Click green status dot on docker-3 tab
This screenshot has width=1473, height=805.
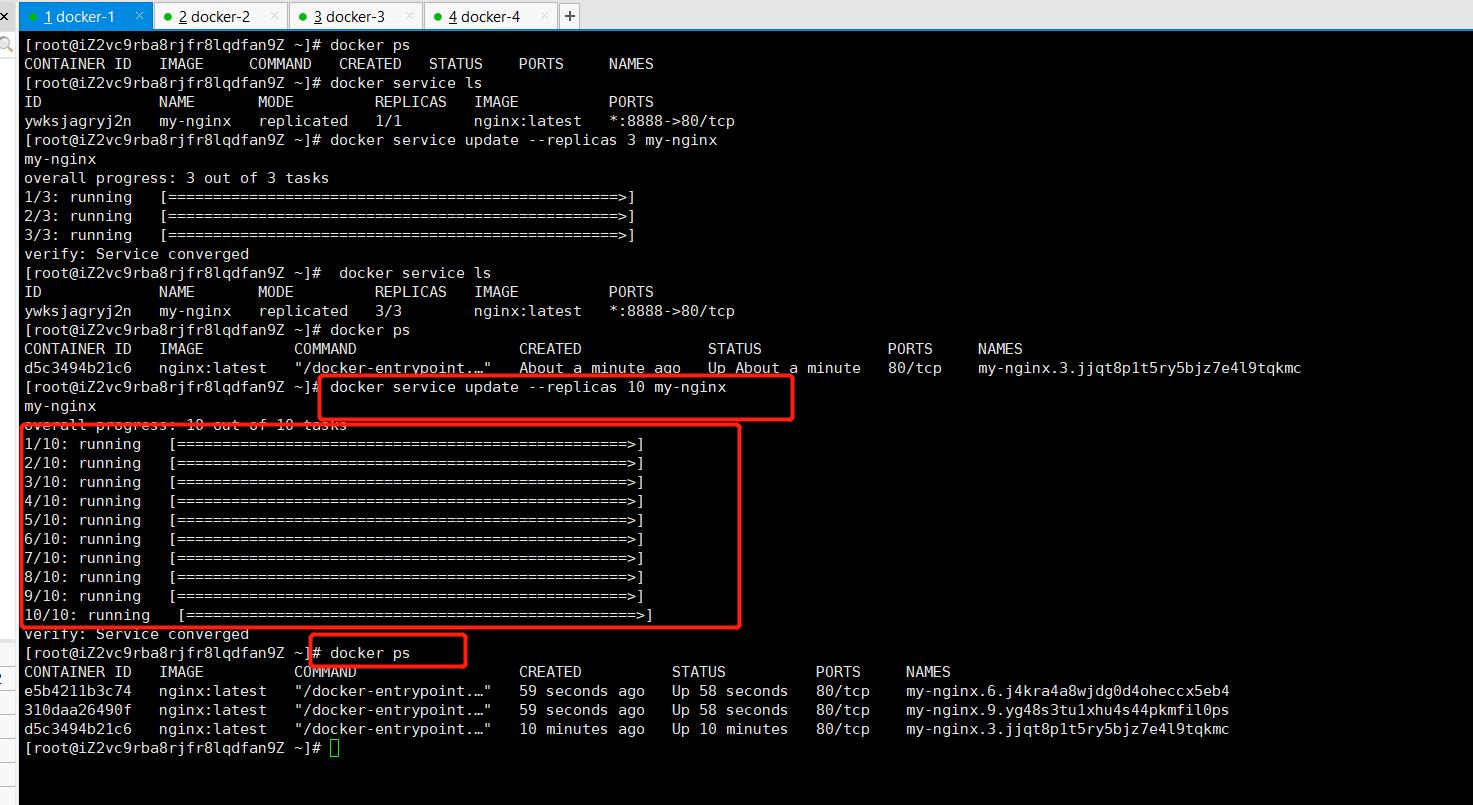(x=302, y=17)
